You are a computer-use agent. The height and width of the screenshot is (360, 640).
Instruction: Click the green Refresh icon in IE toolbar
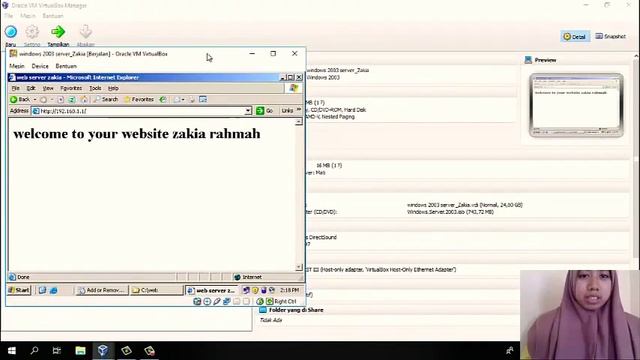pyautogui.click(x=72, y=99)
